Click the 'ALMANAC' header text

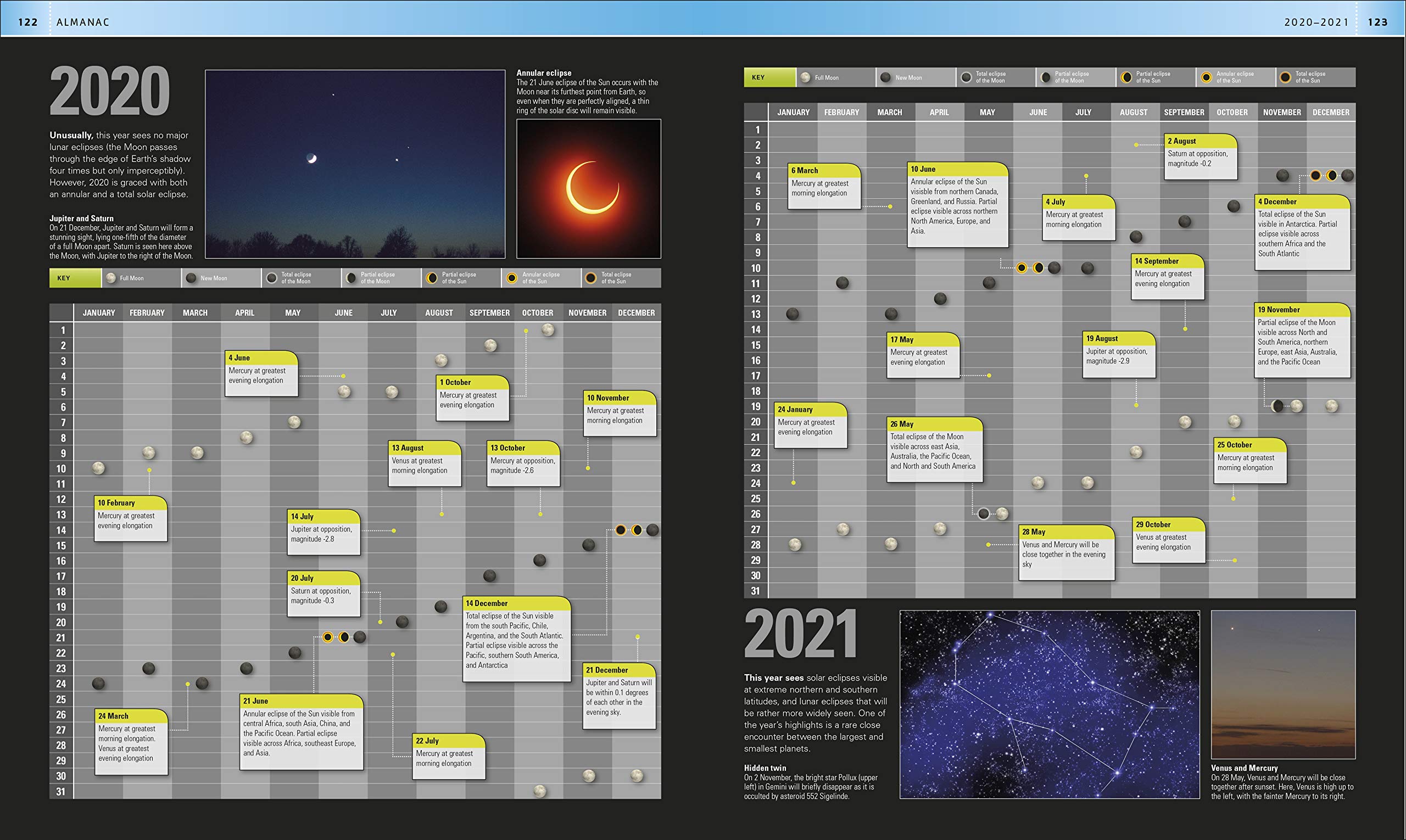point(83,22)
